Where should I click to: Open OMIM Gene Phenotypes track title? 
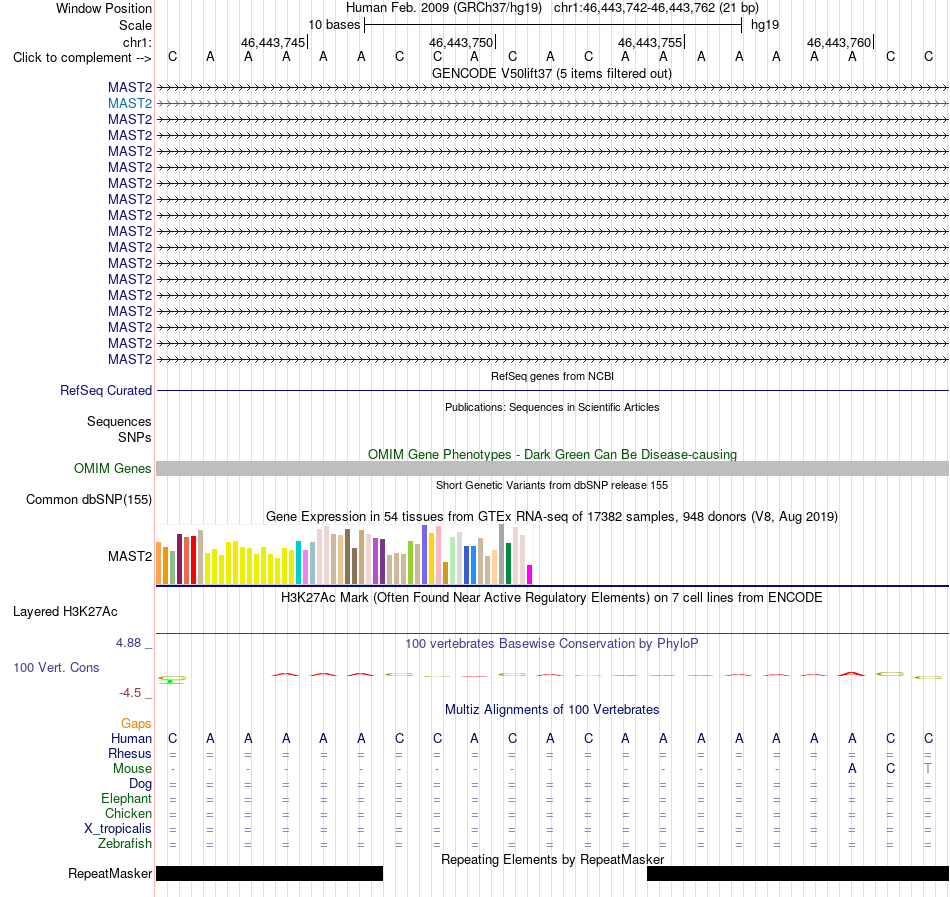click(x=552, y=454)
